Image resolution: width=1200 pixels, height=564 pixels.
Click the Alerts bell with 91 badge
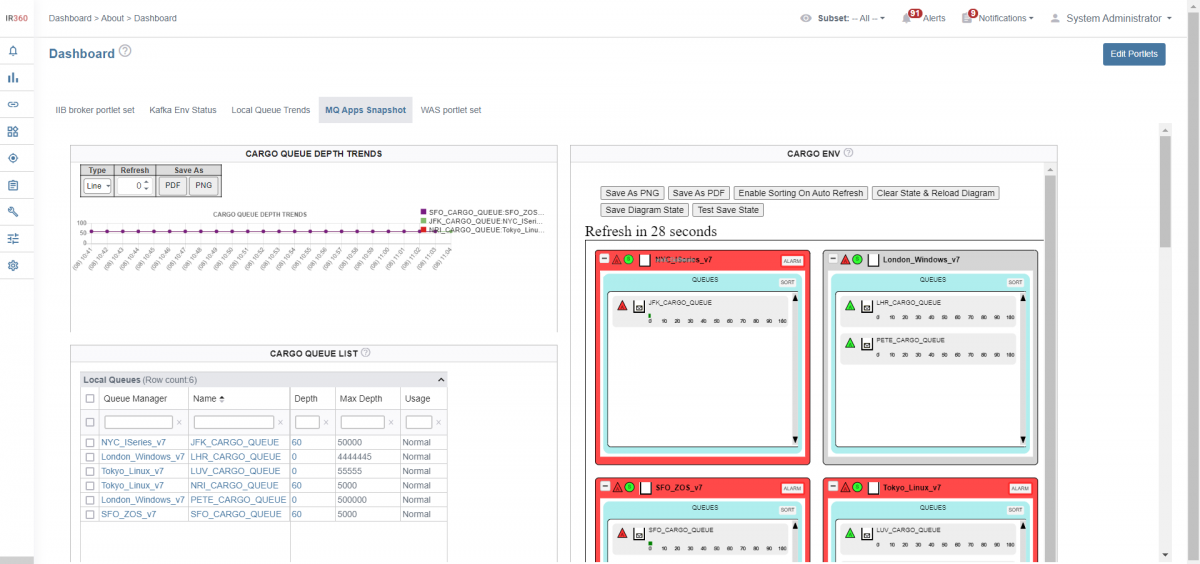(906, 18)
